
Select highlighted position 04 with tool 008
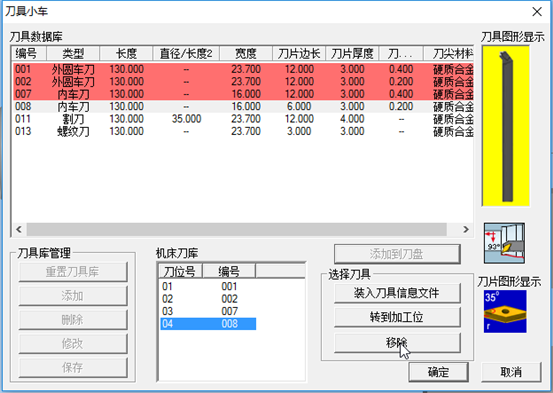point(208,324)
